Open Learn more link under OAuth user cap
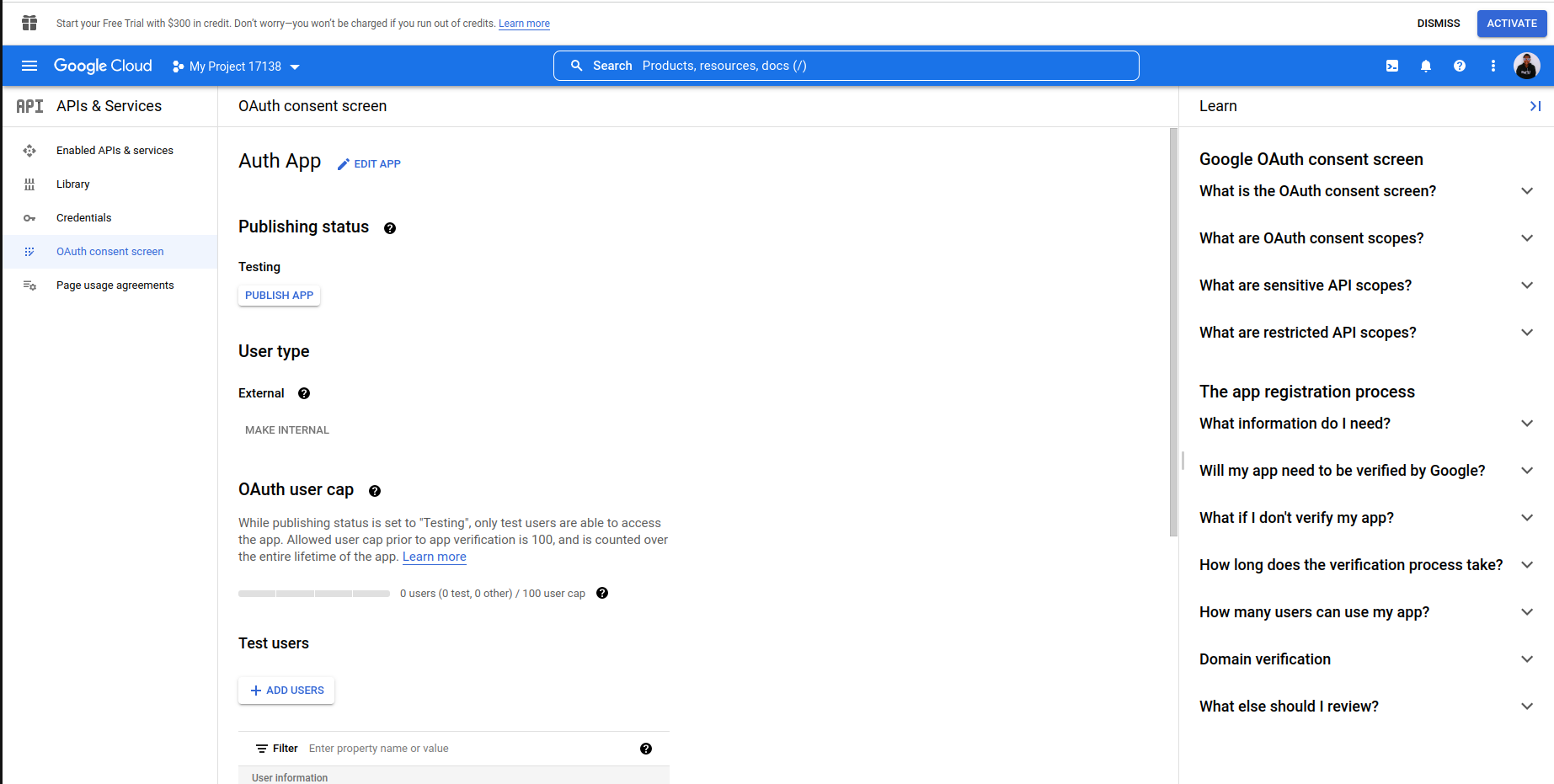Screen dimensions: 1554x784 tap(435, 557)
